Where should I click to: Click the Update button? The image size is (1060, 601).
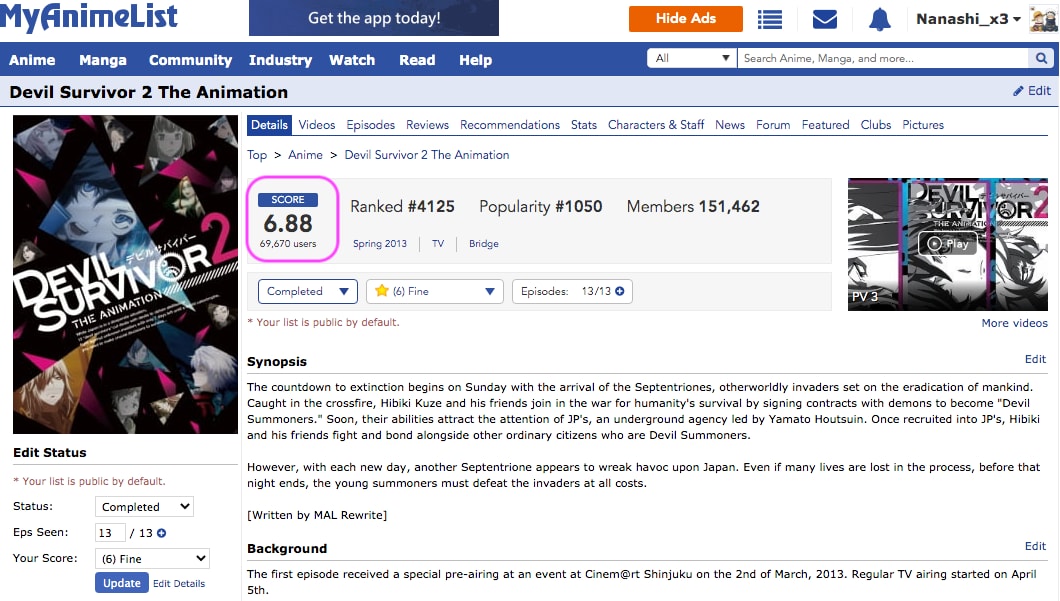(122, 583)
